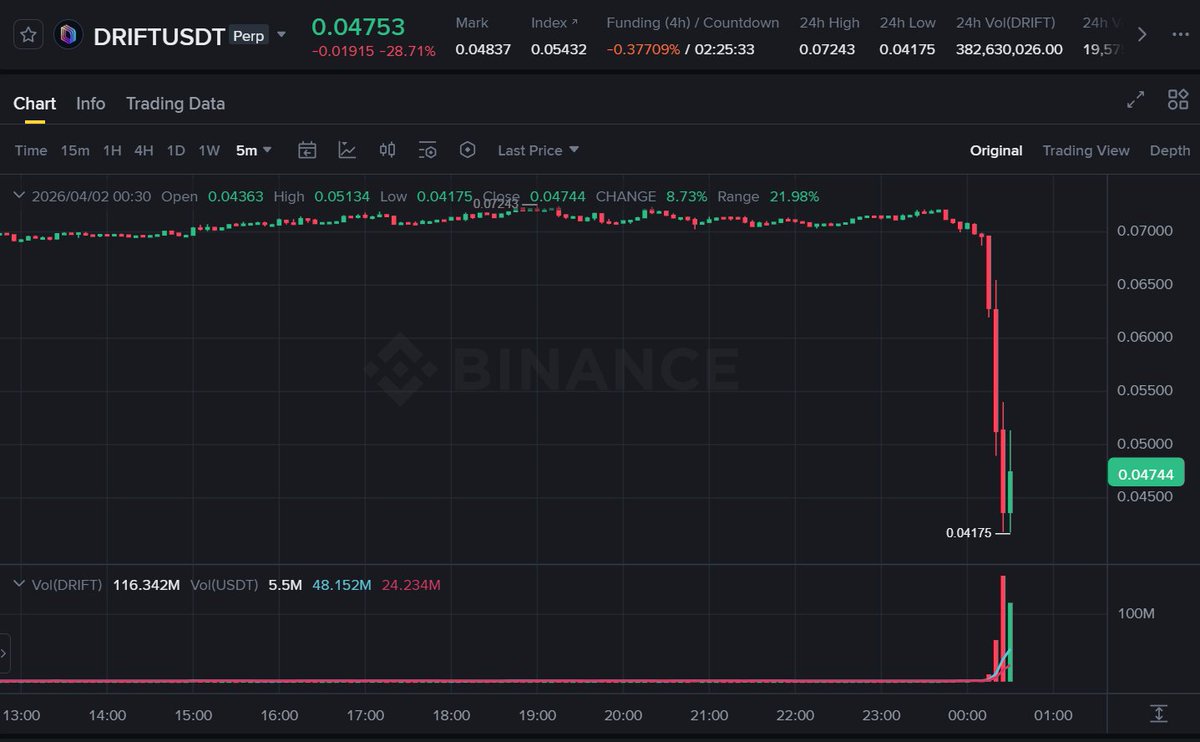1200x742 pixels.
Task: Add DRIFTUSDT to favorites with star icon
Action: click(29, 35)
